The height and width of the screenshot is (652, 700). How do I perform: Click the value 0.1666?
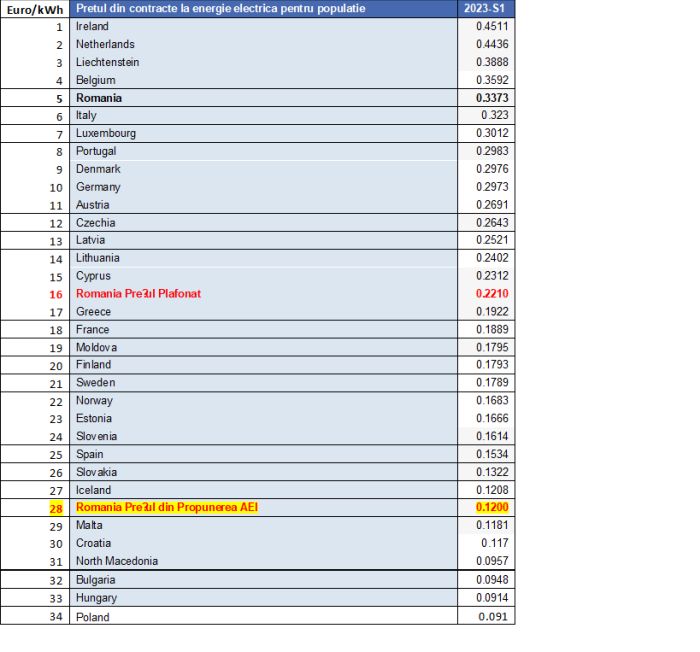(x=492, y=418)
